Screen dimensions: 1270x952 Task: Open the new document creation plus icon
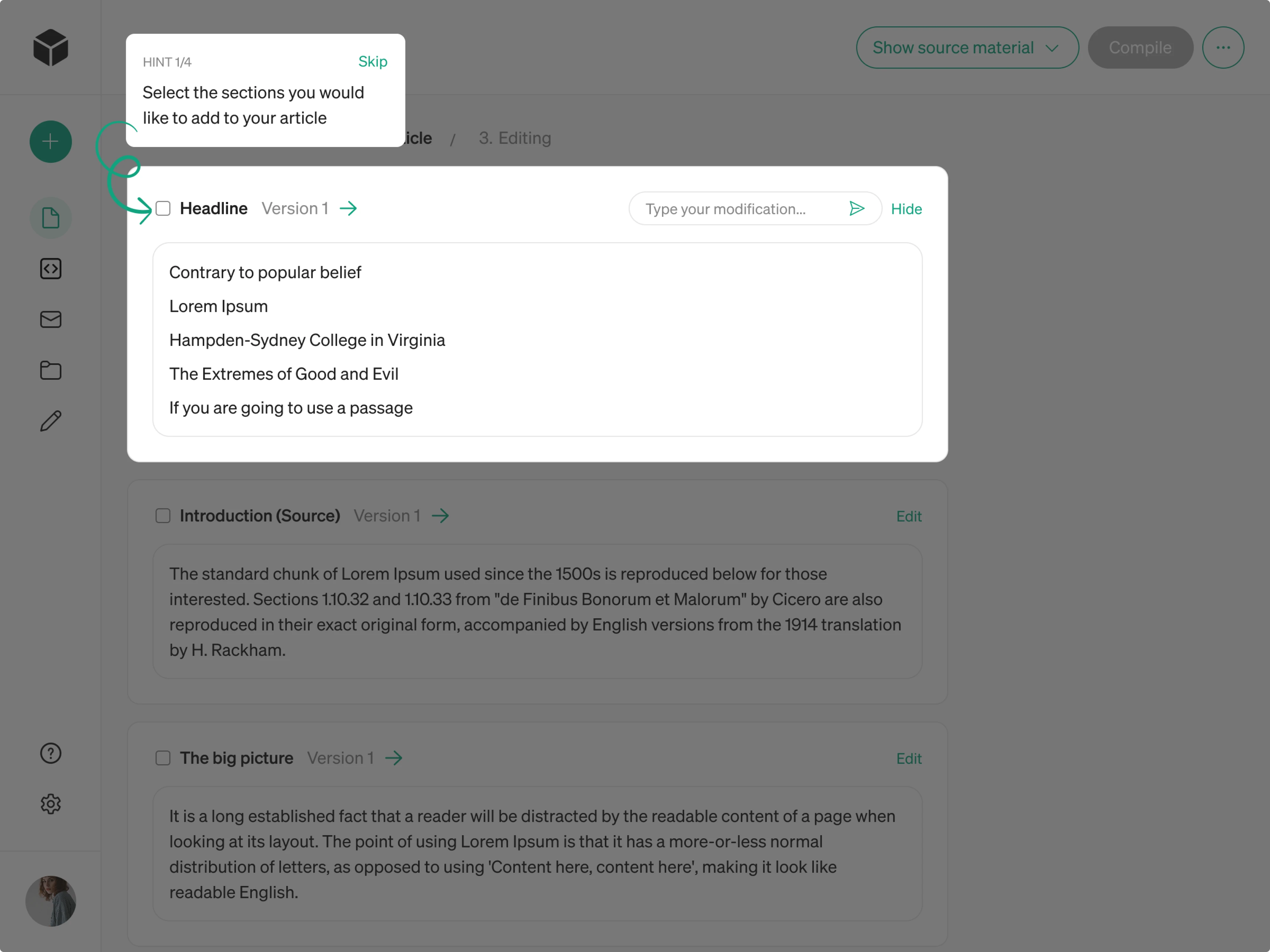(x=51, y=141)
